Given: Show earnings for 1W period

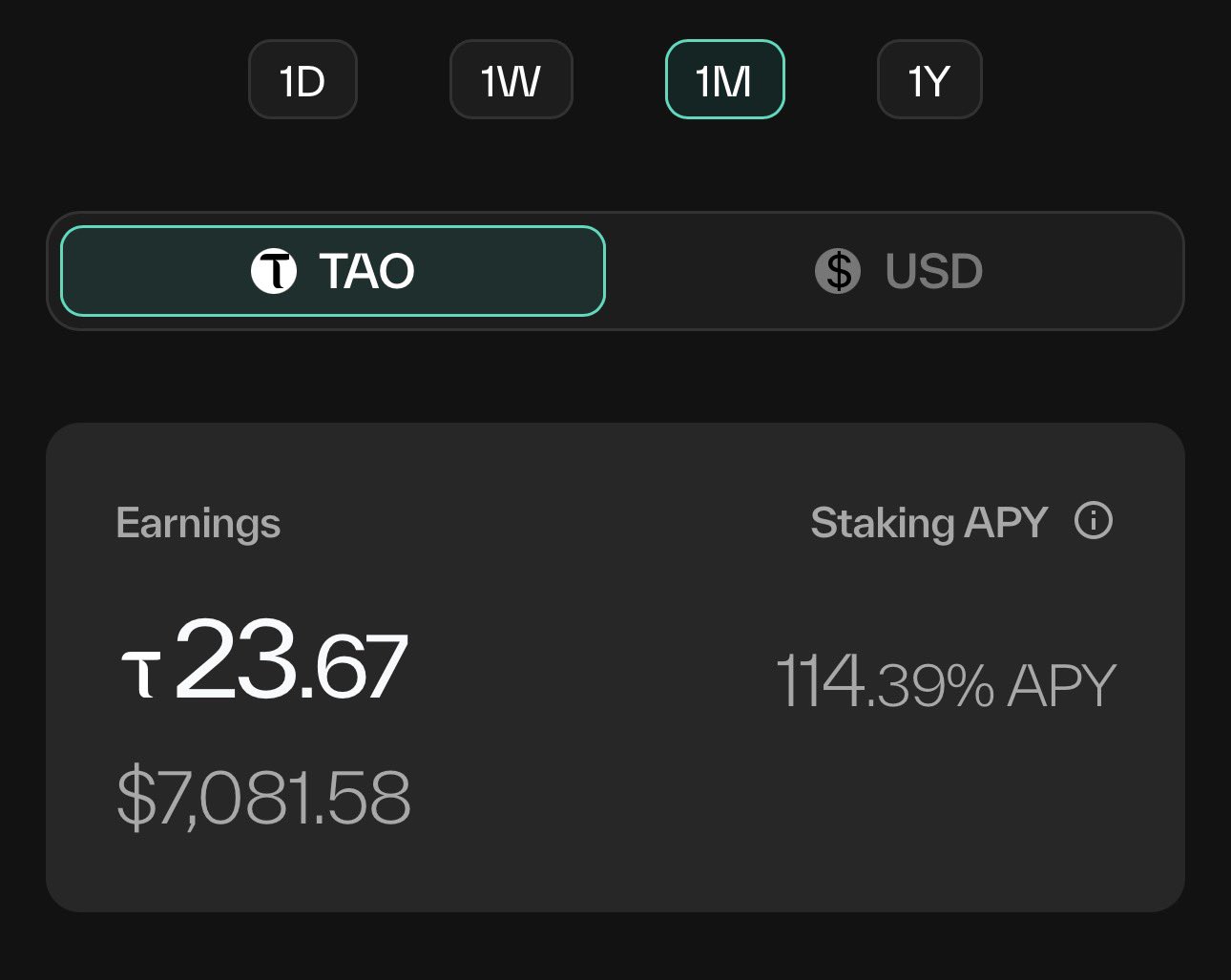Looking at the screenshot, I should point(511,80).
